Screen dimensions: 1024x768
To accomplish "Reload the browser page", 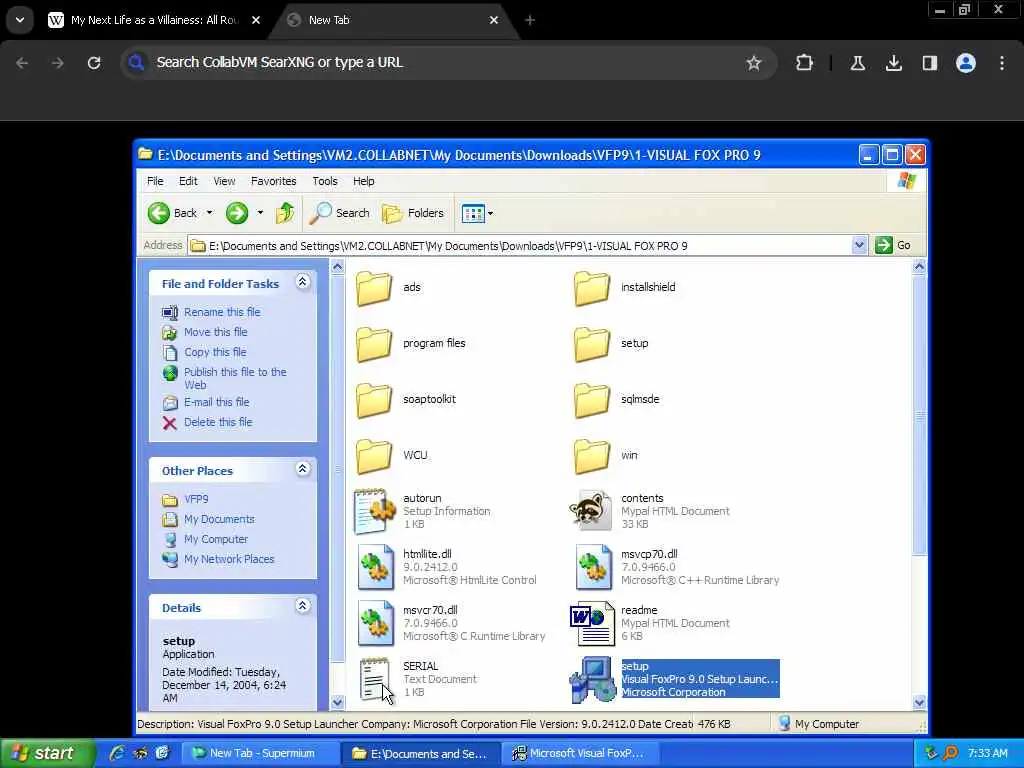I will point(94,63).
